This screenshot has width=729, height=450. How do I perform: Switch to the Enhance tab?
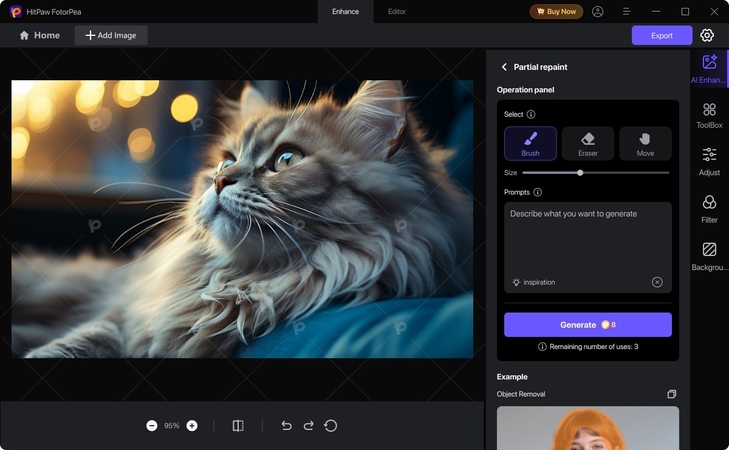pyautogui.click(x=345, y=11)
